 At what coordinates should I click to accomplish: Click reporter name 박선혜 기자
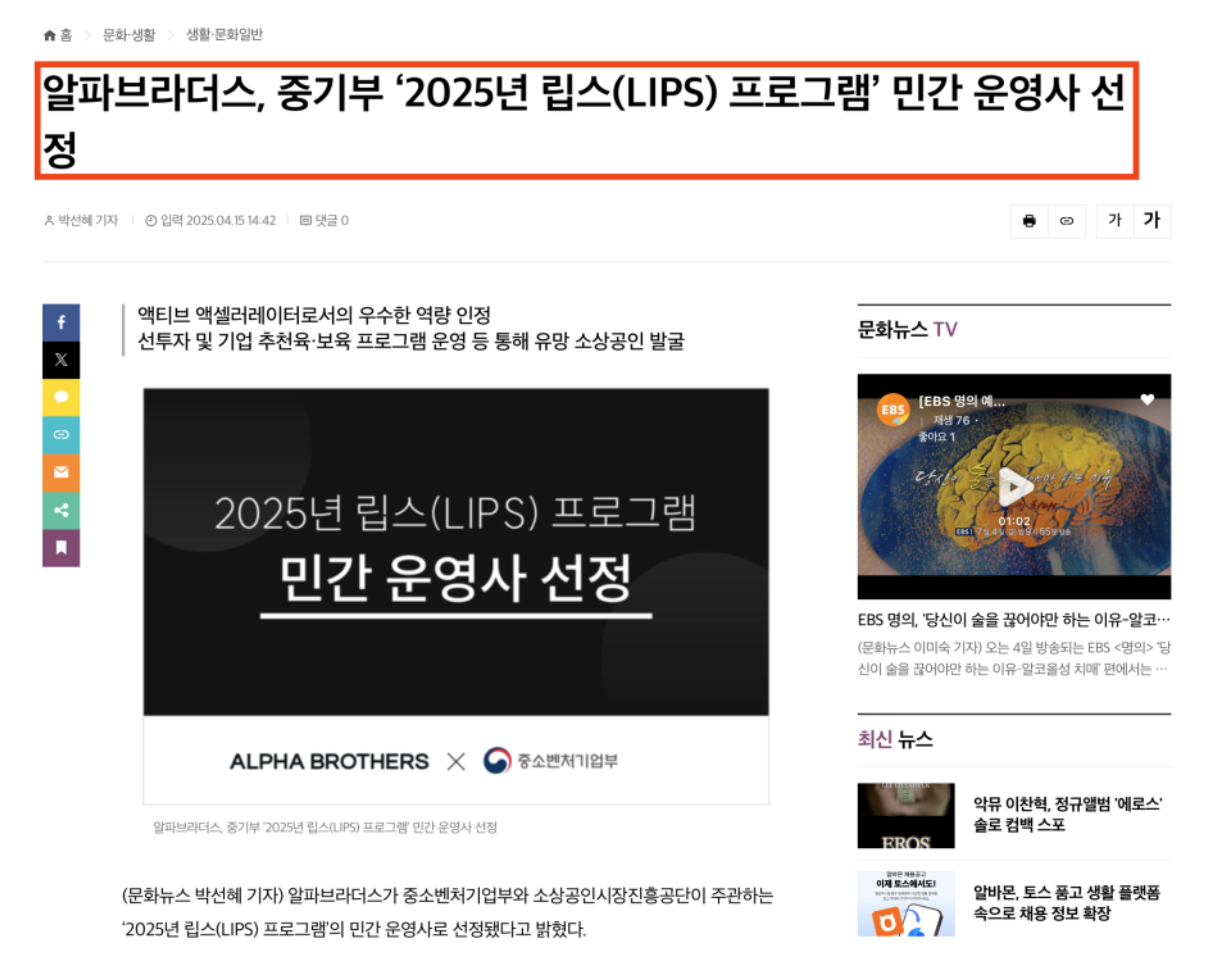click(81, 221)
